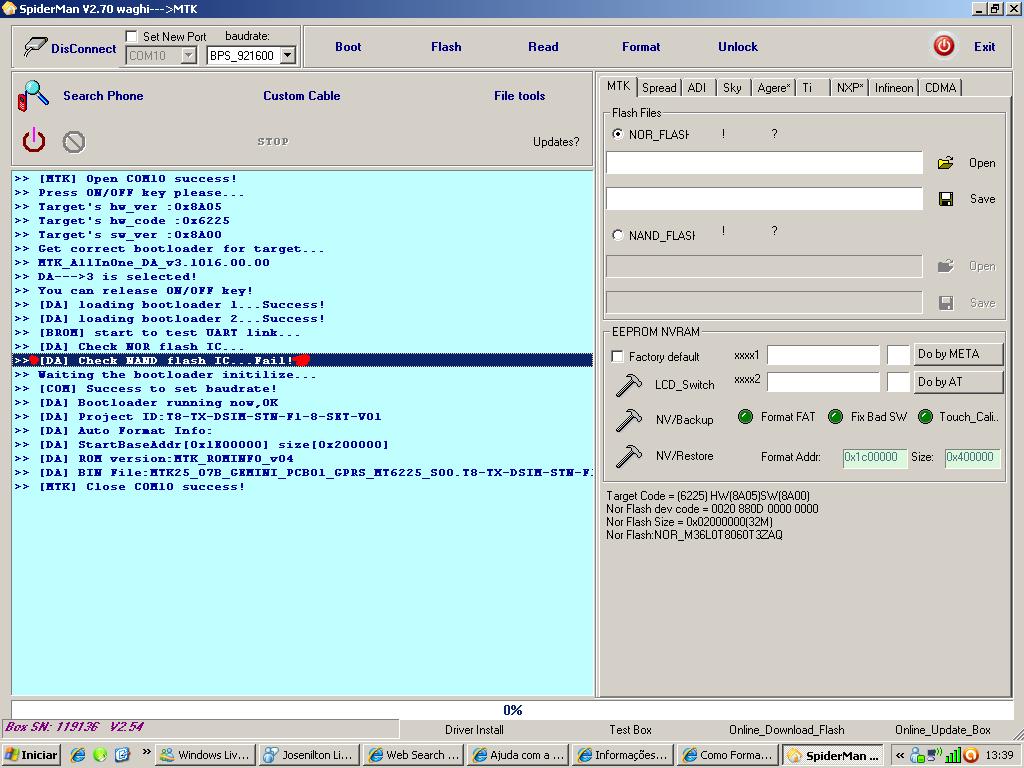Click the NV/Backup hammer icon

[628, 420]
